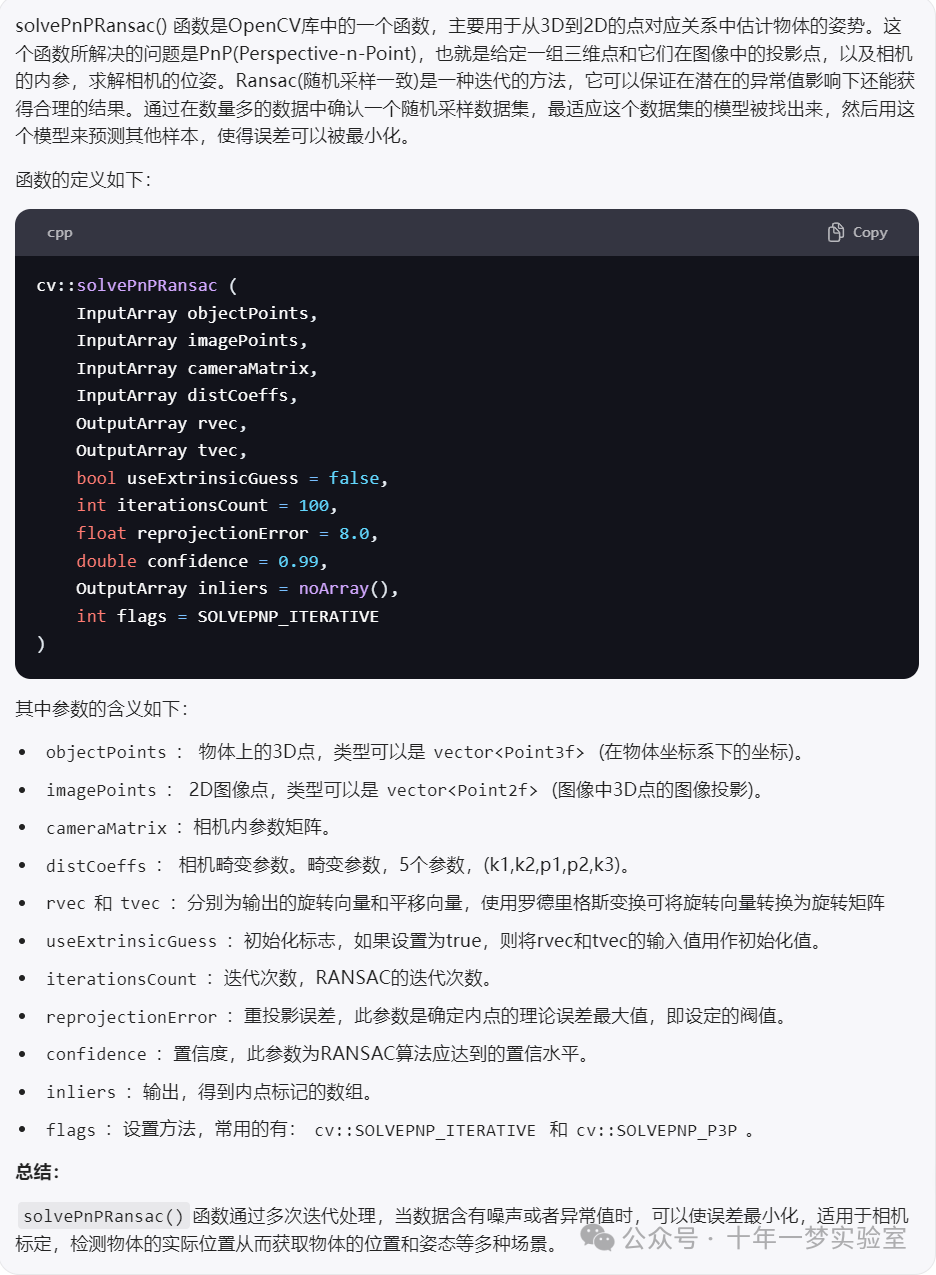Select the code line OutputArray rvec

162,423
